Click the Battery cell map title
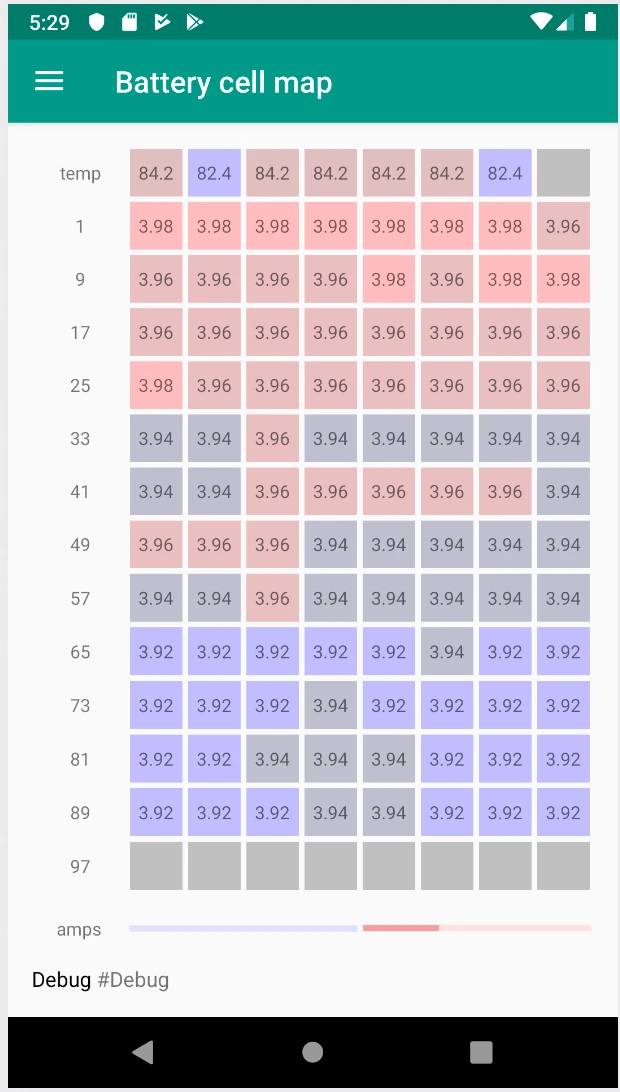The width and height of the screenshot is (620, 1092). click(x=223, y=82)
